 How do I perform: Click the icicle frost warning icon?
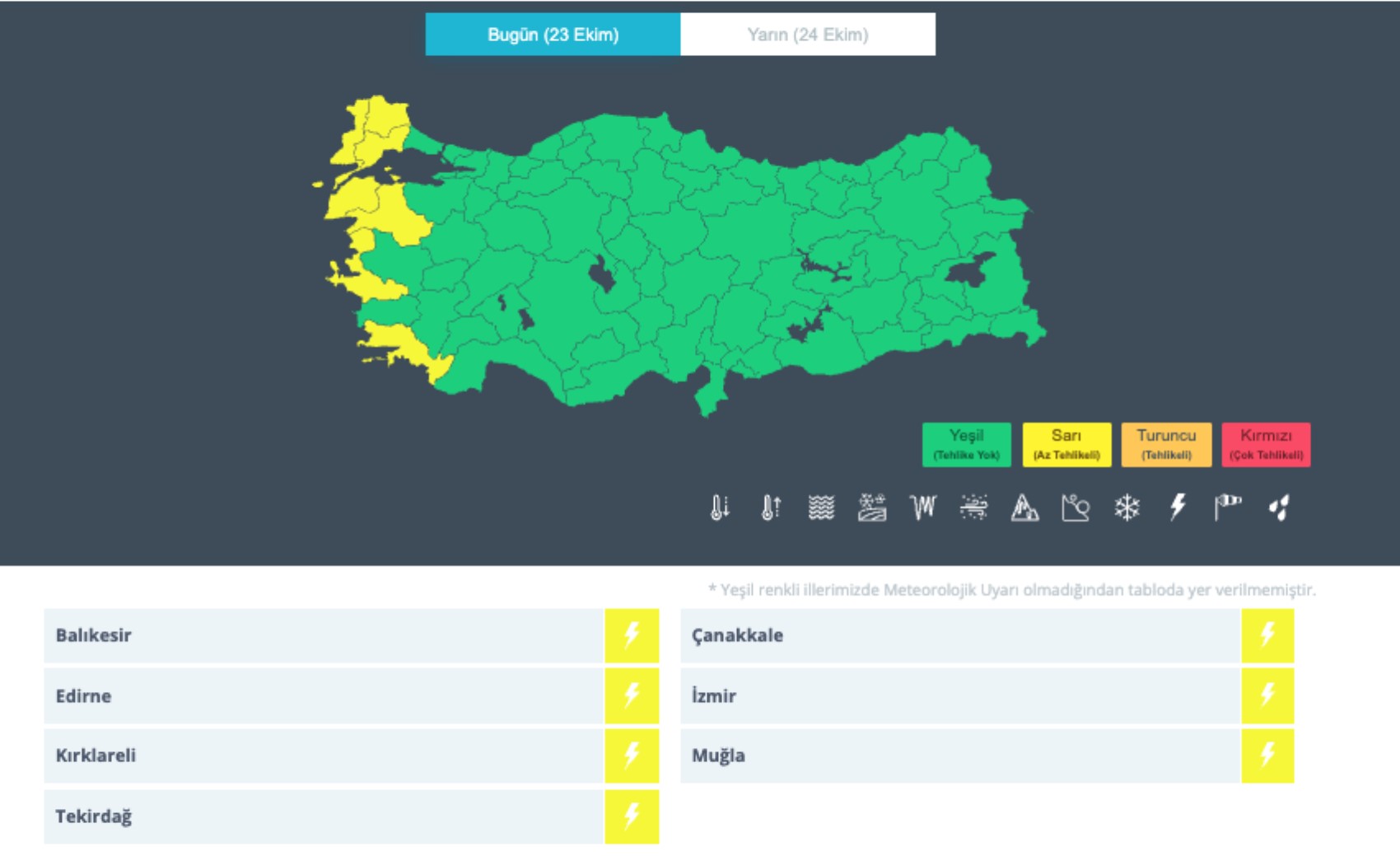923,508
